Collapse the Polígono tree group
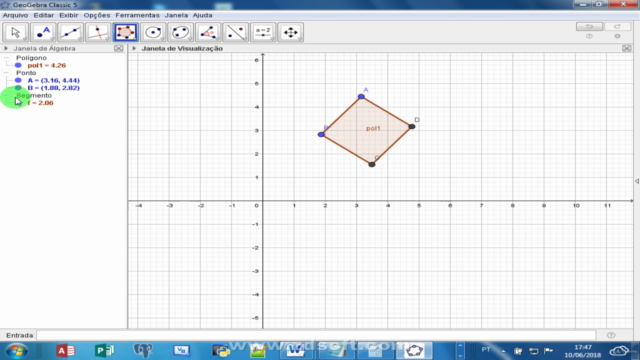 point(6,58)
